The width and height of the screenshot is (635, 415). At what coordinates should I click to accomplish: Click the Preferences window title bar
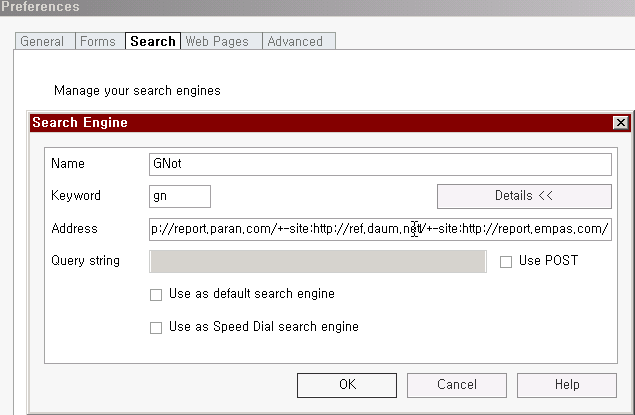(318, 7)
